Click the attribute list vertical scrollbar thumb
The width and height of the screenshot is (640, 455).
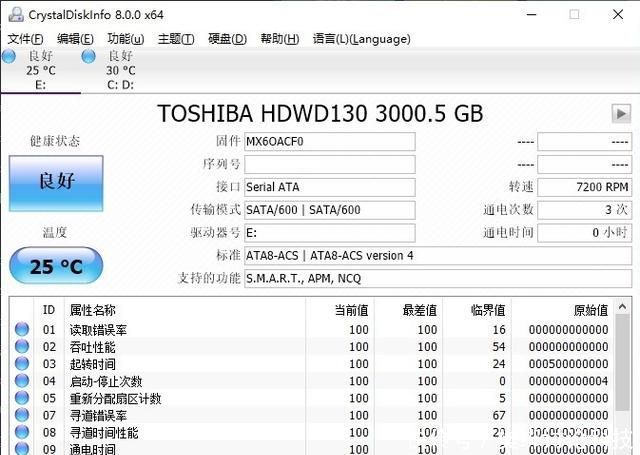pyautogui.click(x=622, y=362)
